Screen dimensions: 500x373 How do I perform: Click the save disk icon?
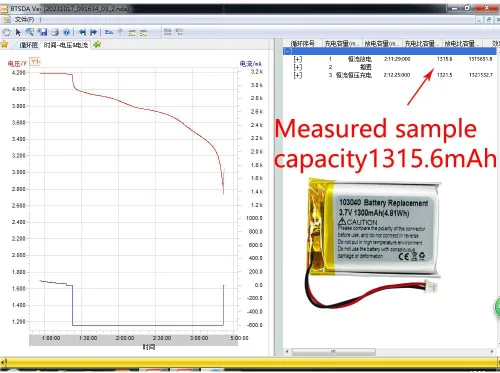[x=42, y=32]
